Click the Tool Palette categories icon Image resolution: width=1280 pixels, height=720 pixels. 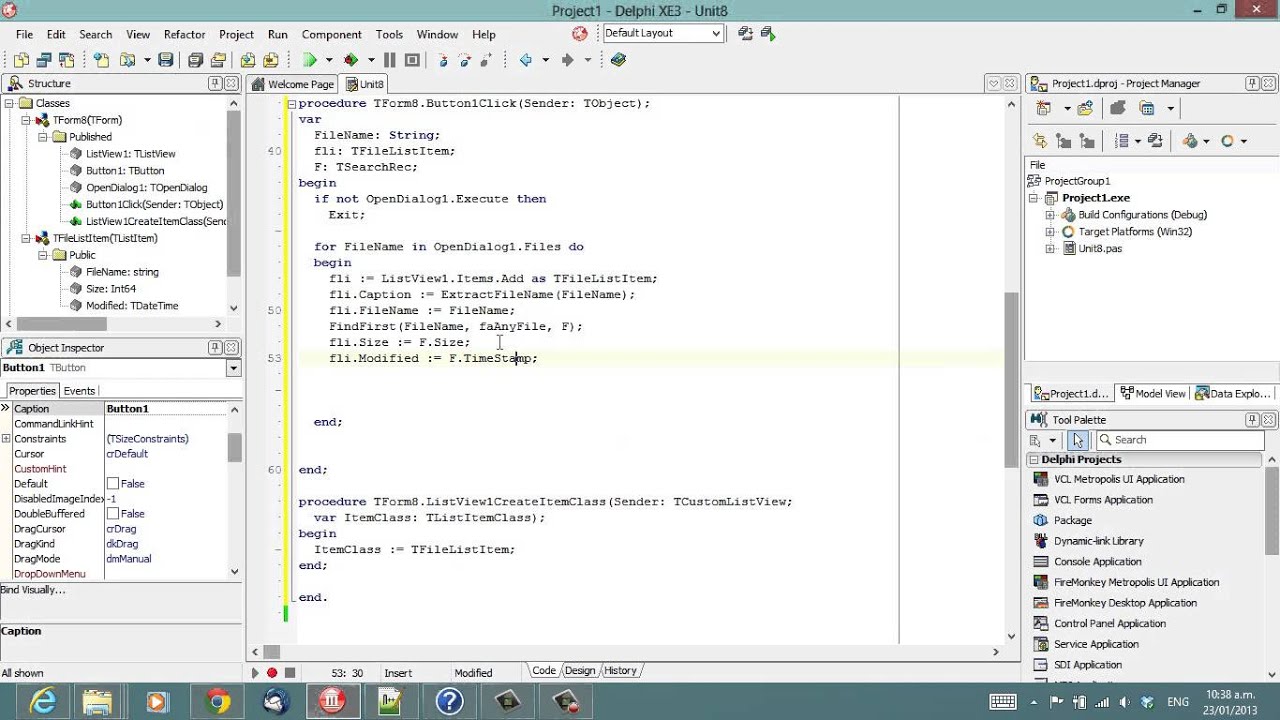pyautogui.click(x=1036, y=440)
